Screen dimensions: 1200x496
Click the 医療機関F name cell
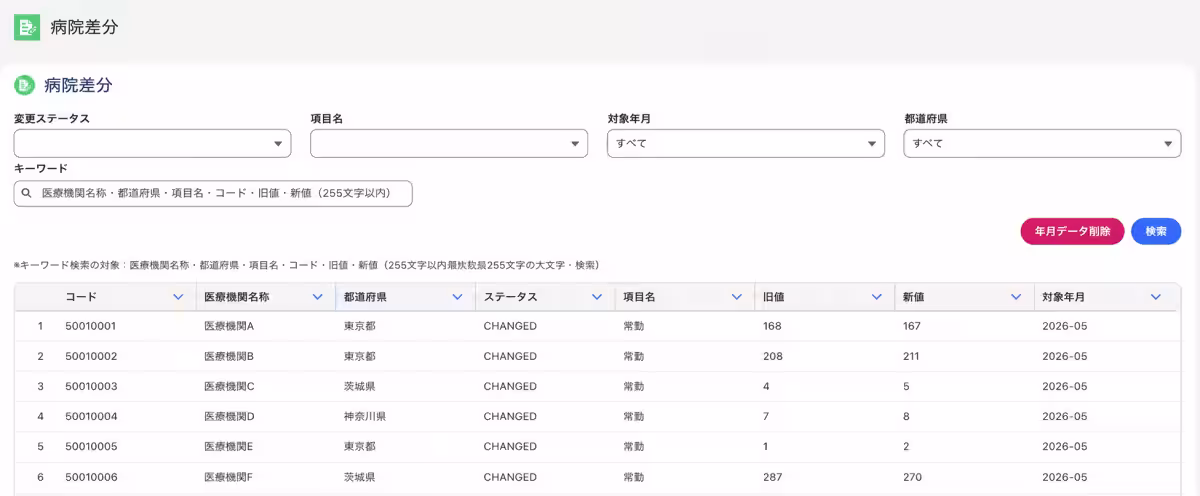(229, 477)
